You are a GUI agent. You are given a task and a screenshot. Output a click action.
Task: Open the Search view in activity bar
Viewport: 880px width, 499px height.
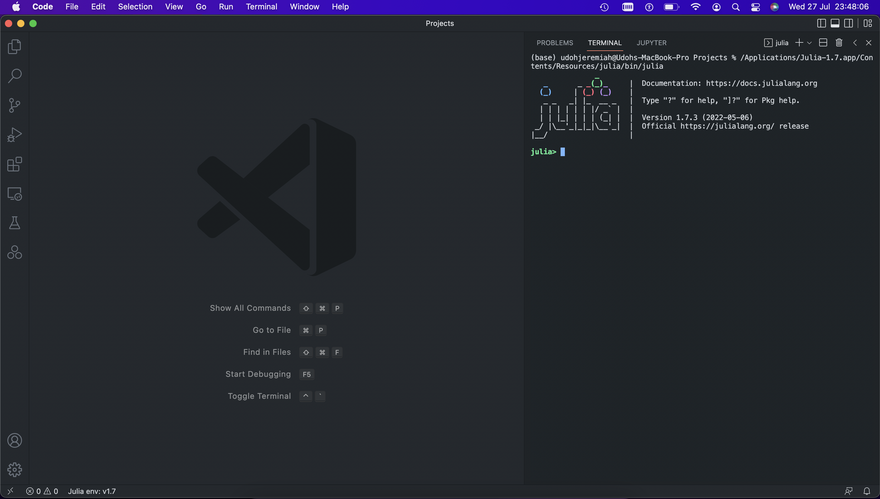point(15,76)
